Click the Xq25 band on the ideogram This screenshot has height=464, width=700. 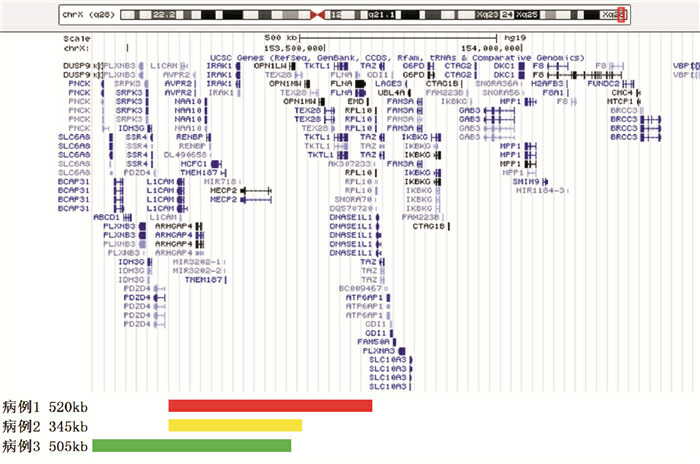[x=548, y=16]
